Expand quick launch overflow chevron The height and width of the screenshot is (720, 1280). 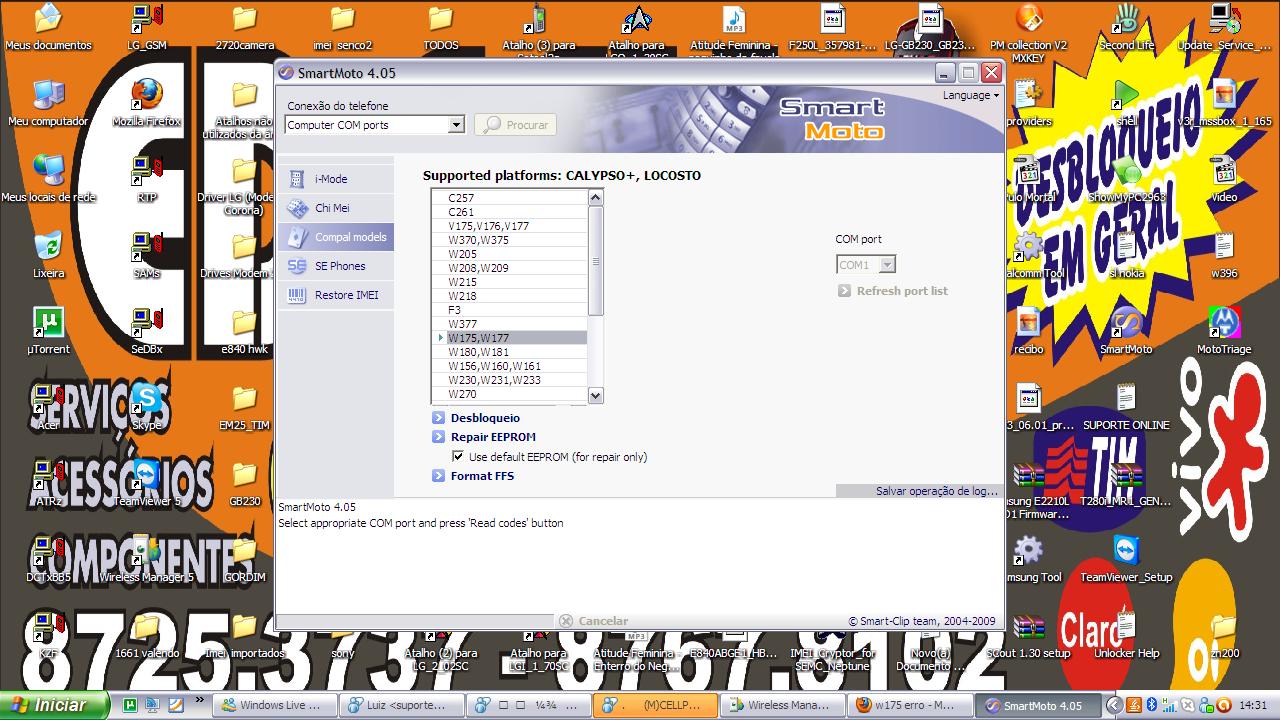pyautogui.click(x=200, y=701)
